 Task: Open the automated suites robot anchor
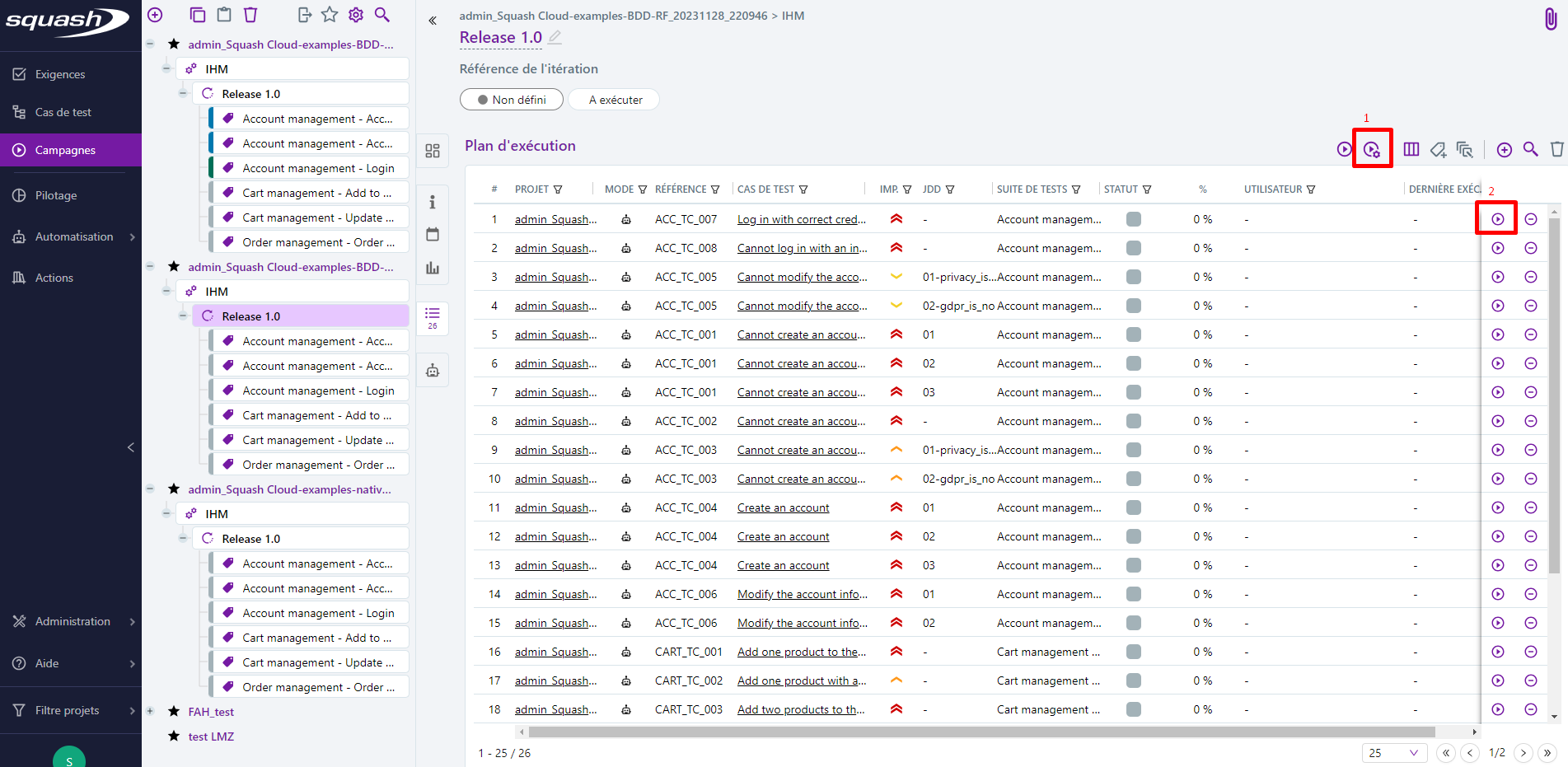[433, 370]
